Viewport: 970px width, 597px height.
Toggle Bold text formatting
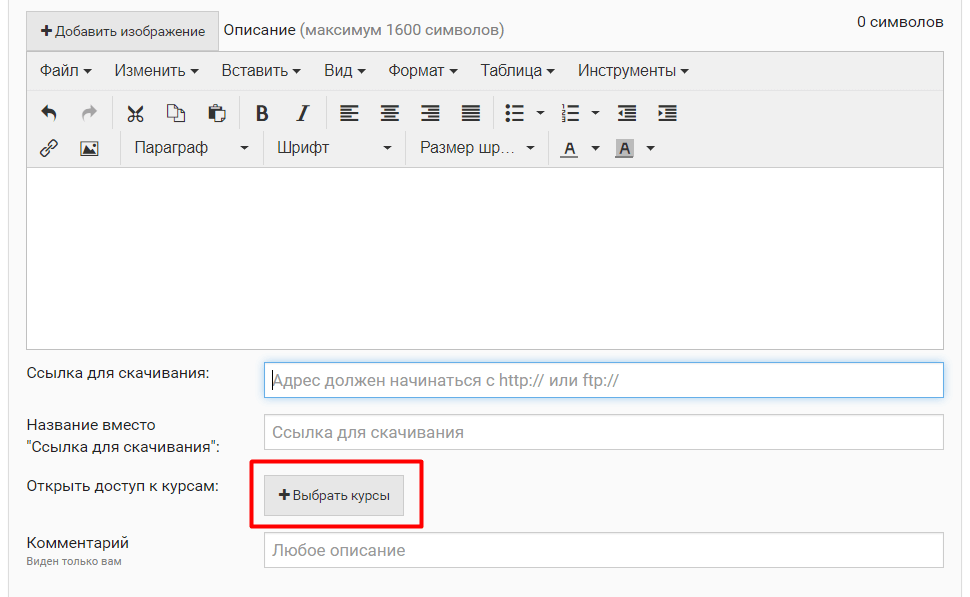(x=262, y=113)
